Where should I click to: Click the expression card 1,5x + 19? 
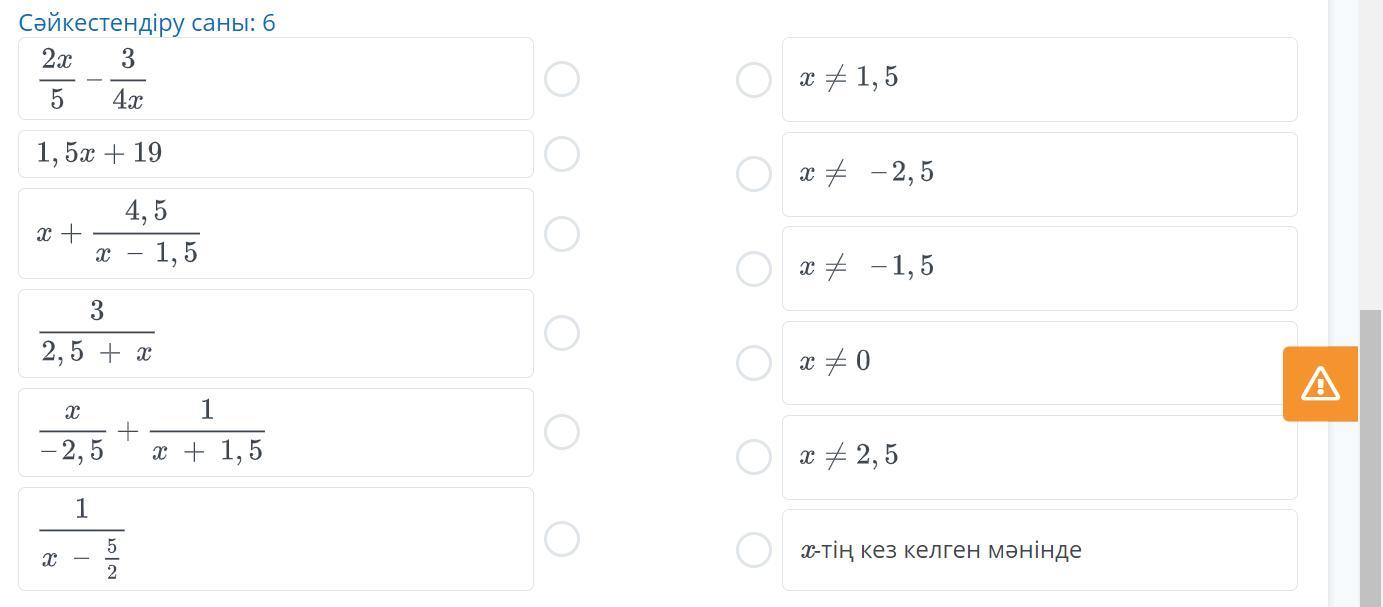[x=276, y=154]
